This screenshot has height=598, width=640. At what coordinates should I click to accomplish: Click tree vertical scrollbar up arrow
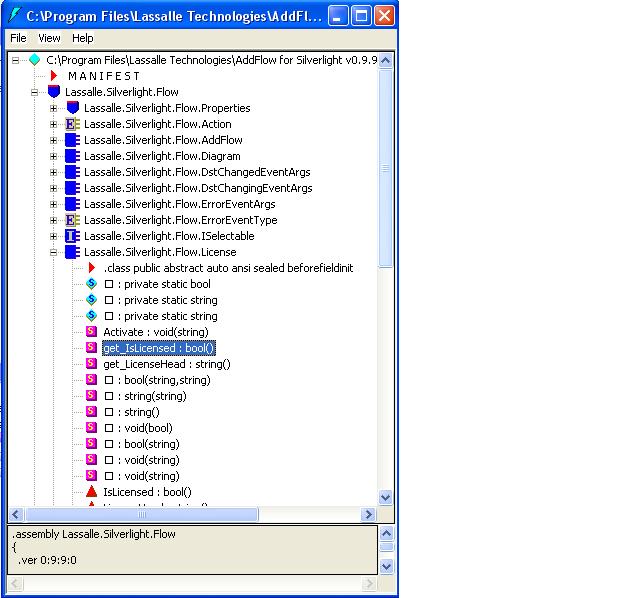point(386,61)
